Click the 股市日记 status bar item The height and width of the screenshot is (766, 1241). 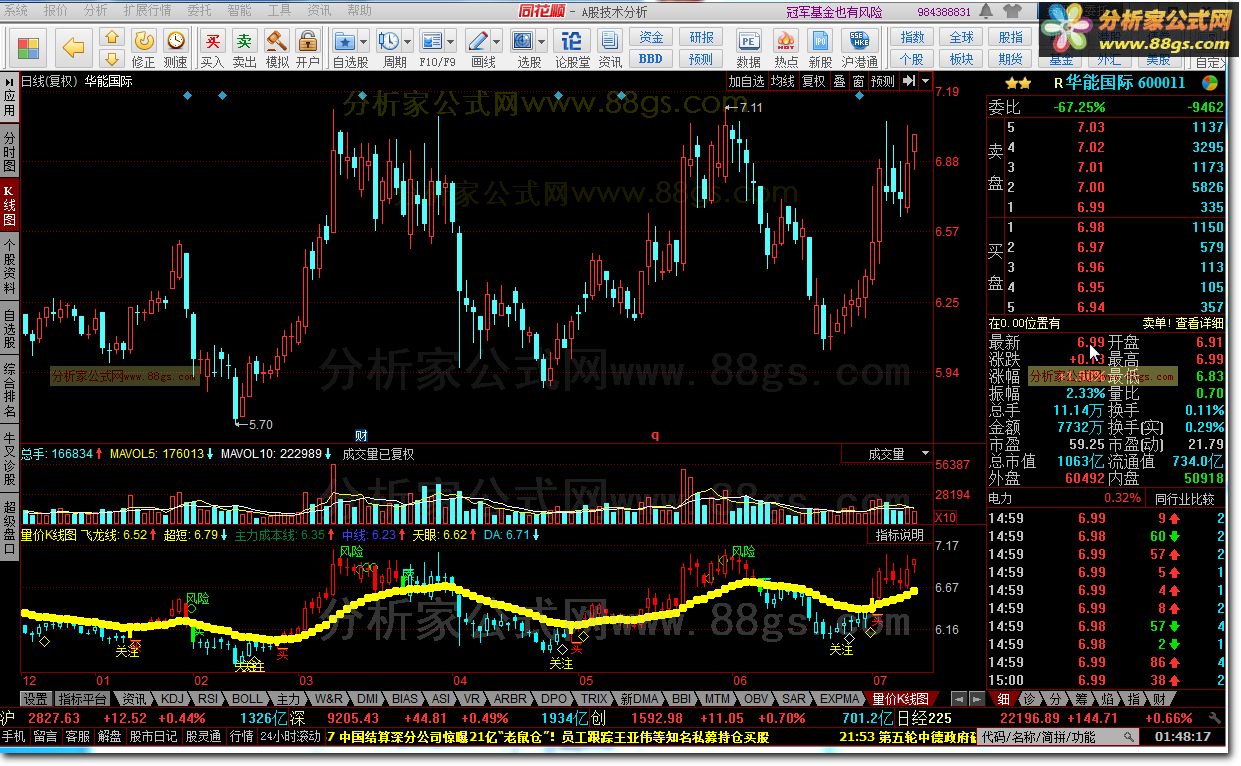(153, 737)
